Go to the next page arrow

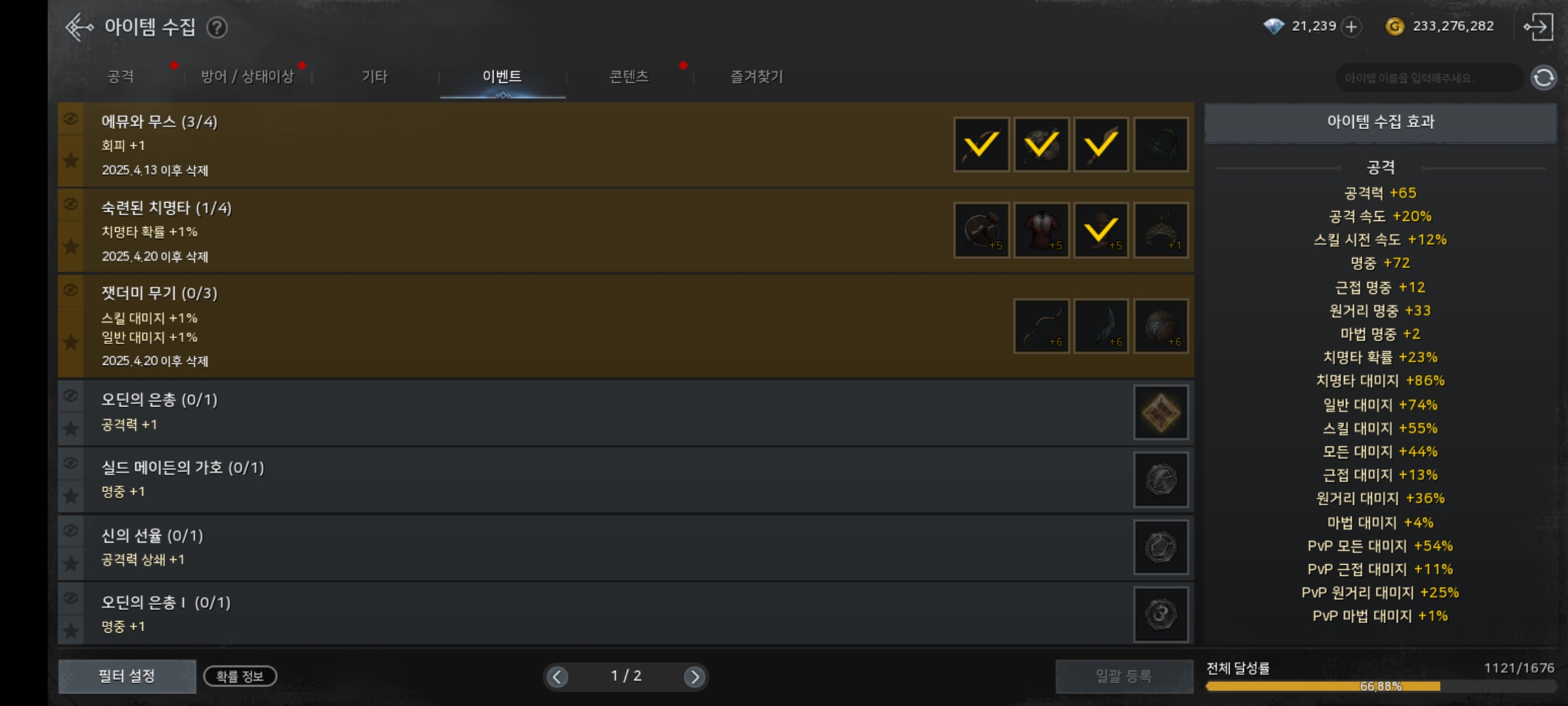(694, 677)
